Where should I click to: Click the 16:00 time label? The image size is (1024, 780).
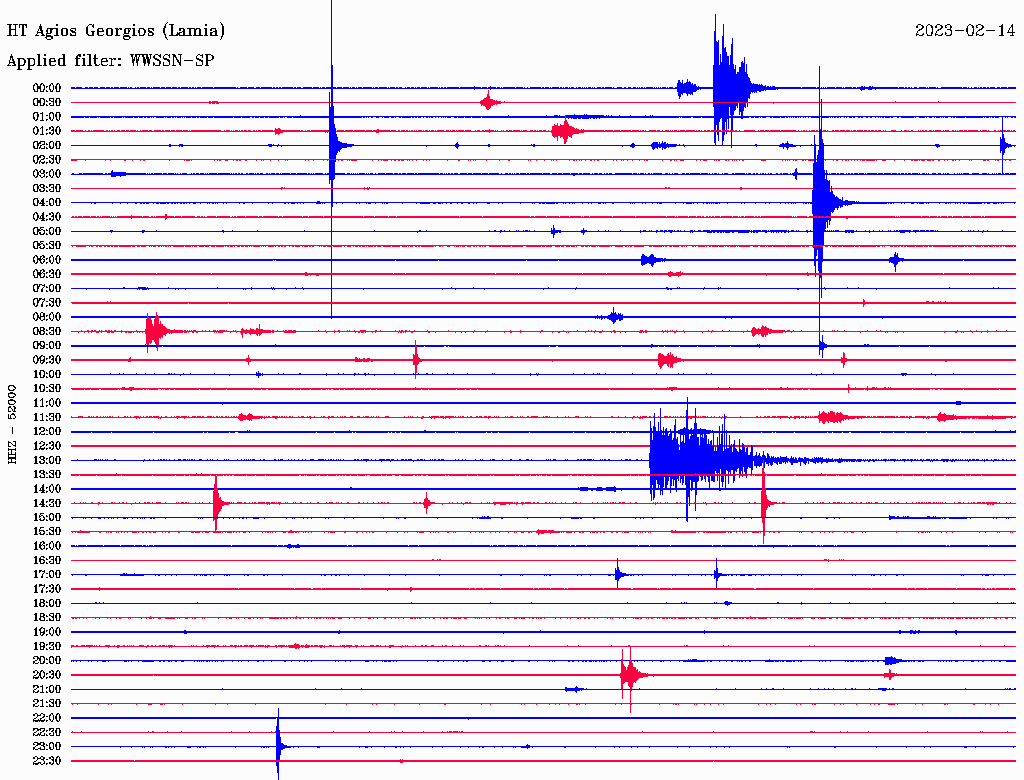point(47,547)
